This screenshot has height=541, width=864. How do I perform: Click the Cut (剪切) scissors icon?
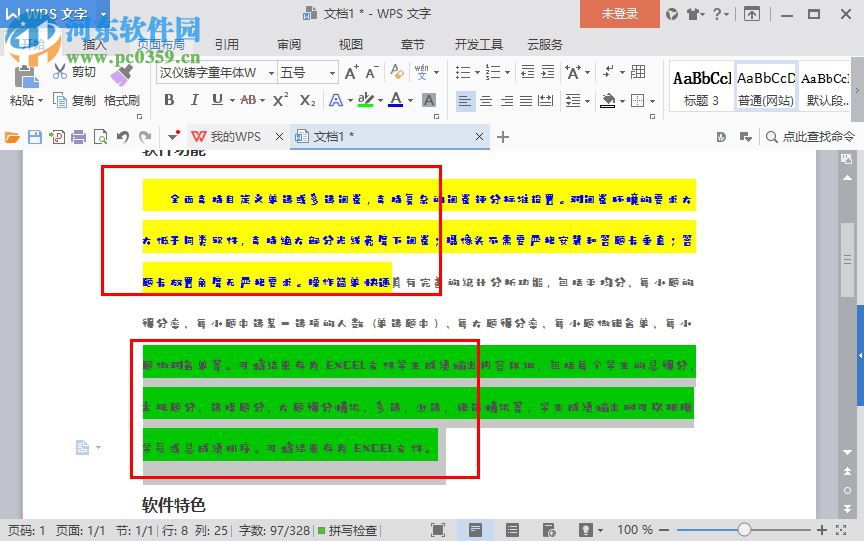[60, 72]
